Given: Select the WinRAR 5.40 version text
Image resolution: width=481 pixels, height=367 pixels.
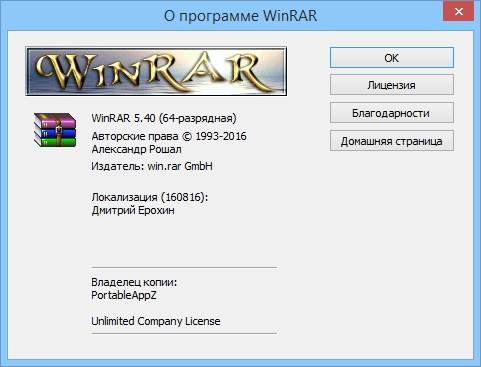Looking at the screenshot, I should (x=164, y=118).
